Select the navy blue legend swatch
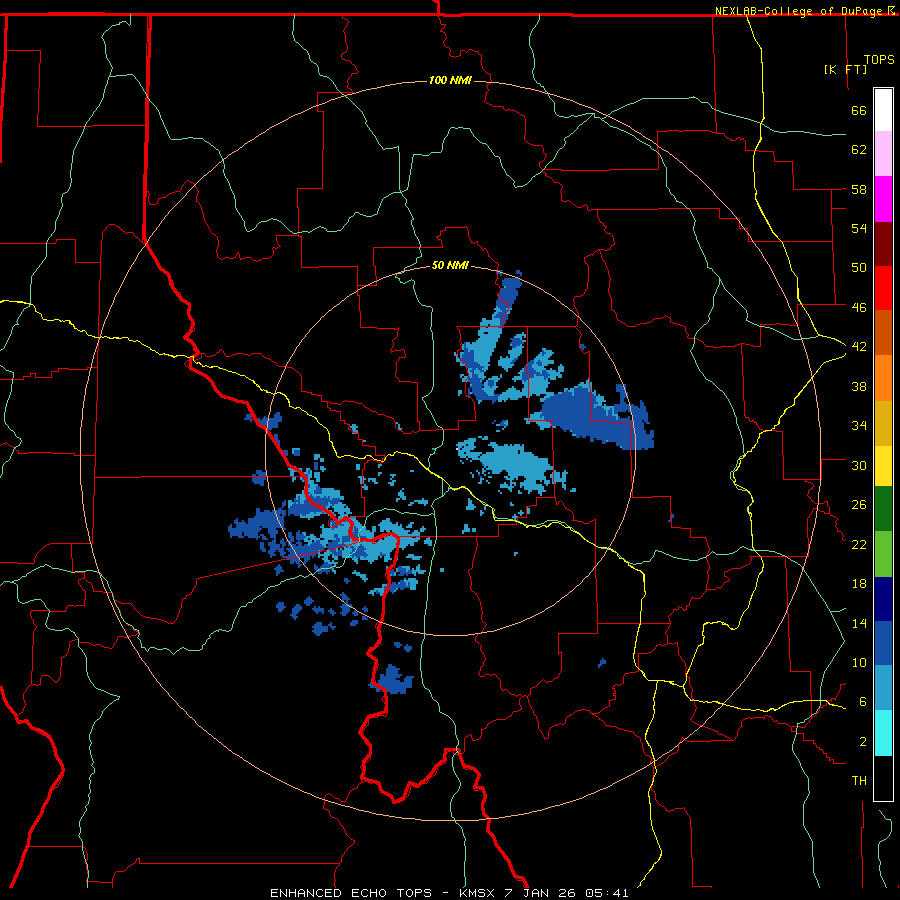Viewport: 900px width, 900px height. click(883, 599)
